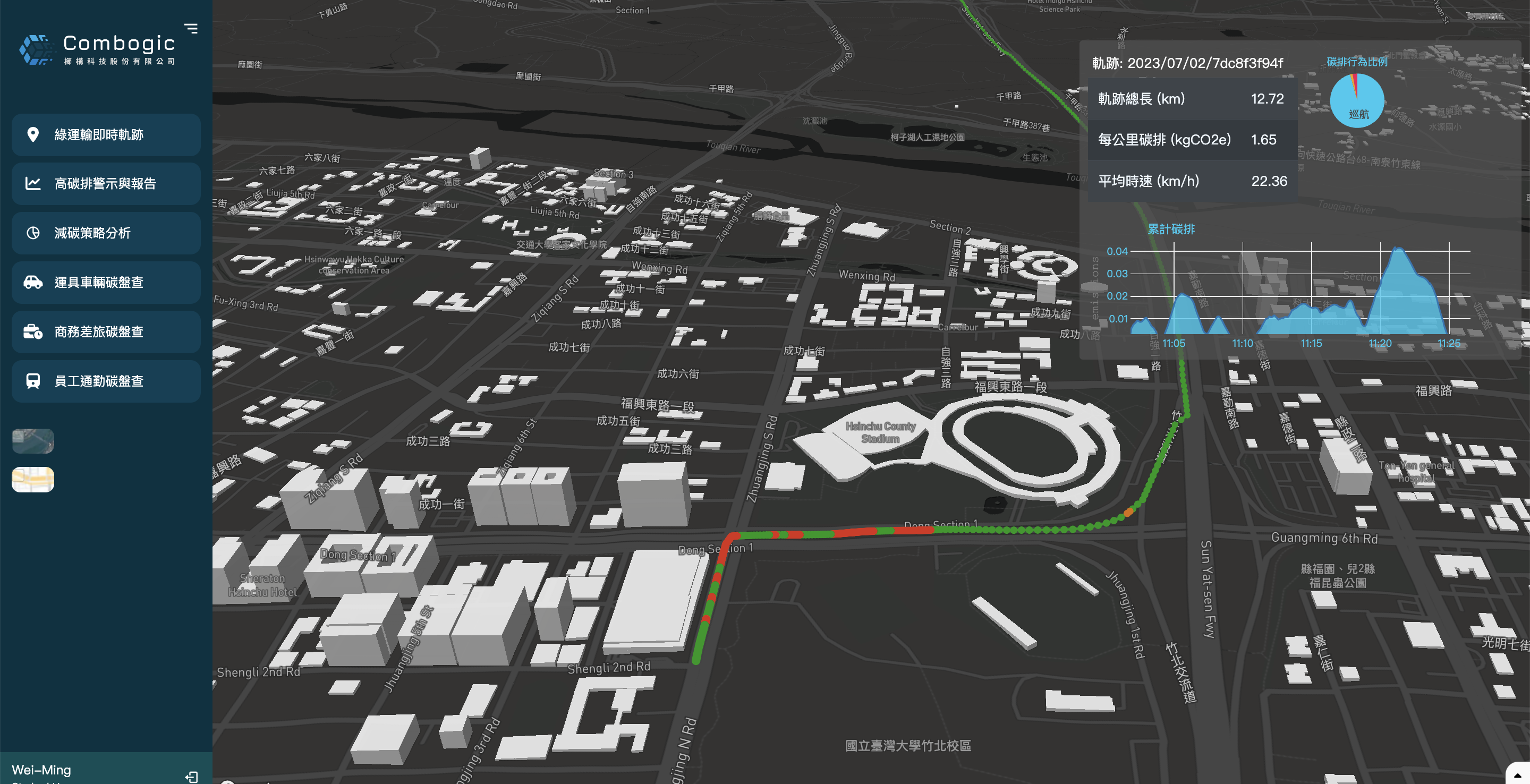
Task: Click the 累計碳排 chart title
Action: click(x=1171, y=228)
